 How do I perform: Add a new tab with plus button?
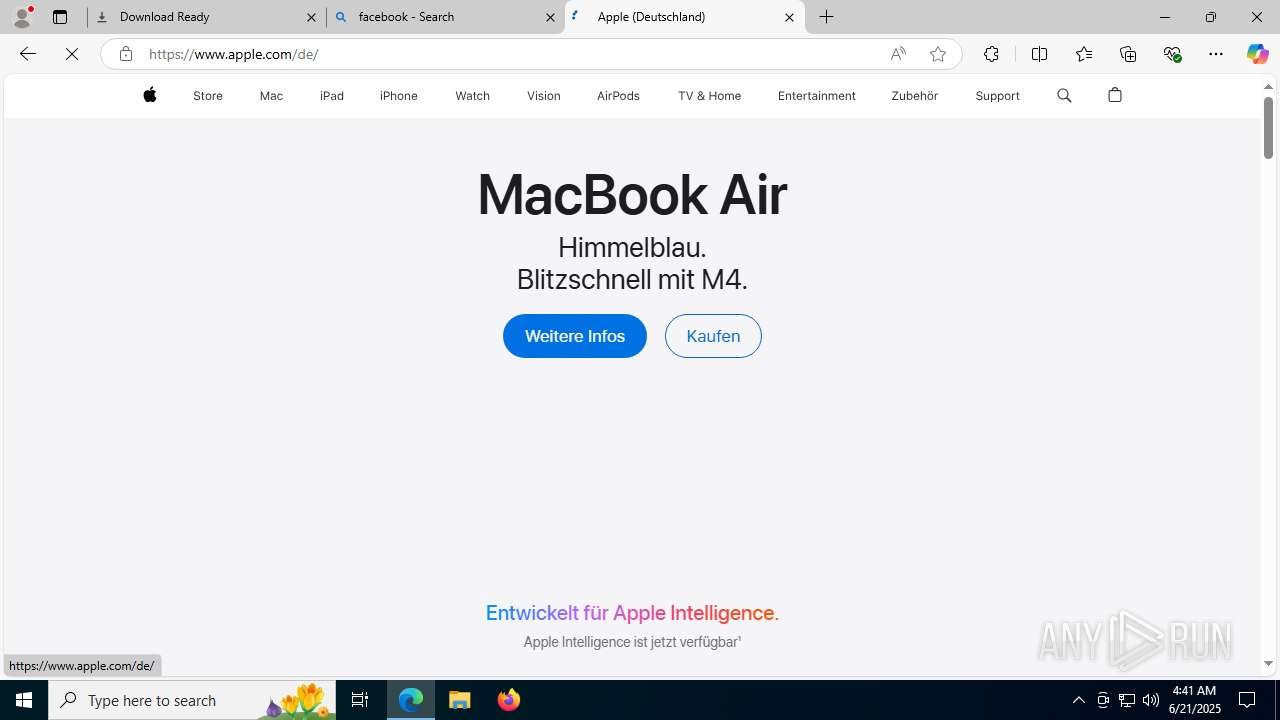[x=827, y=17]
